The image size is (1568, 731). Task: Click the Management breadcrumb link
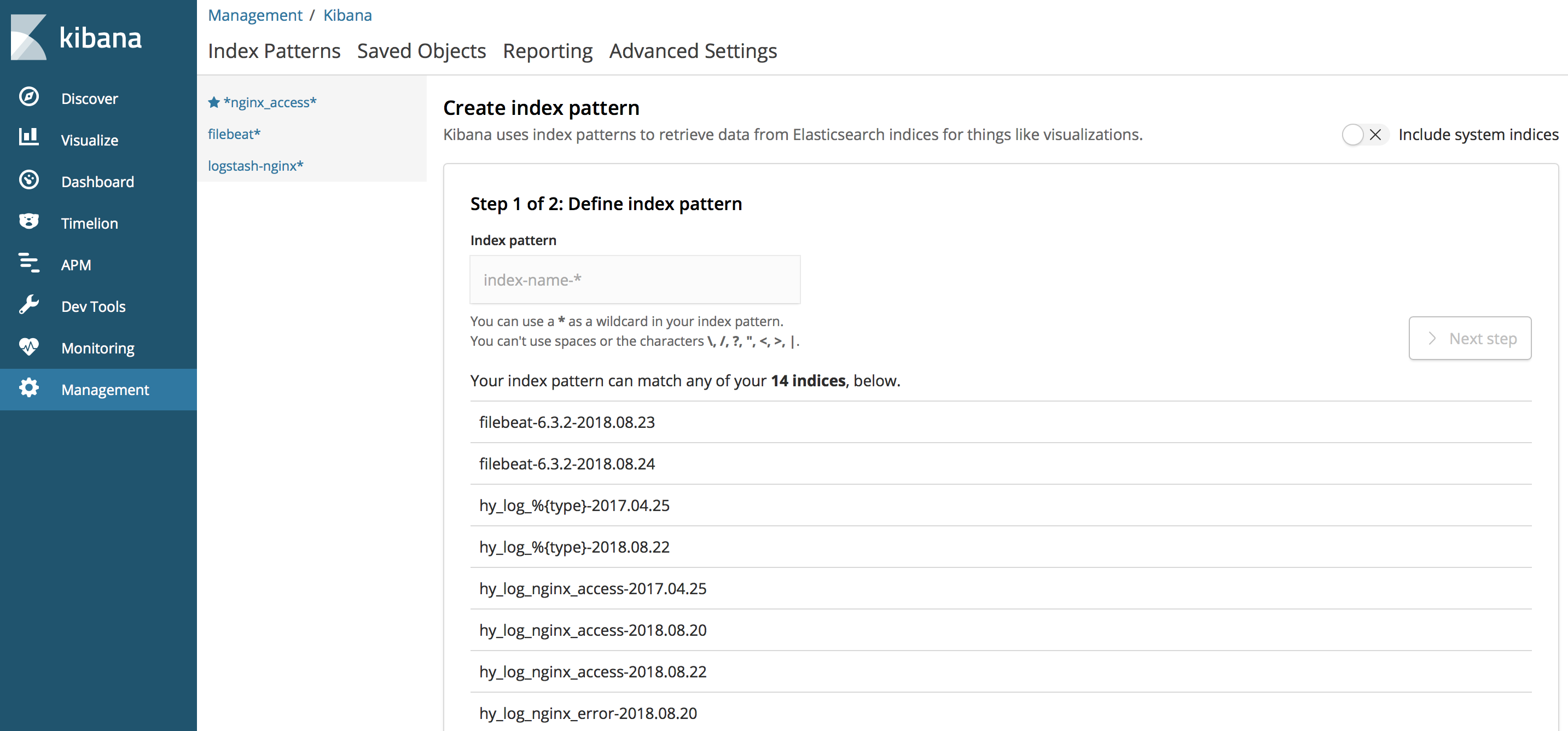[255, 15]
